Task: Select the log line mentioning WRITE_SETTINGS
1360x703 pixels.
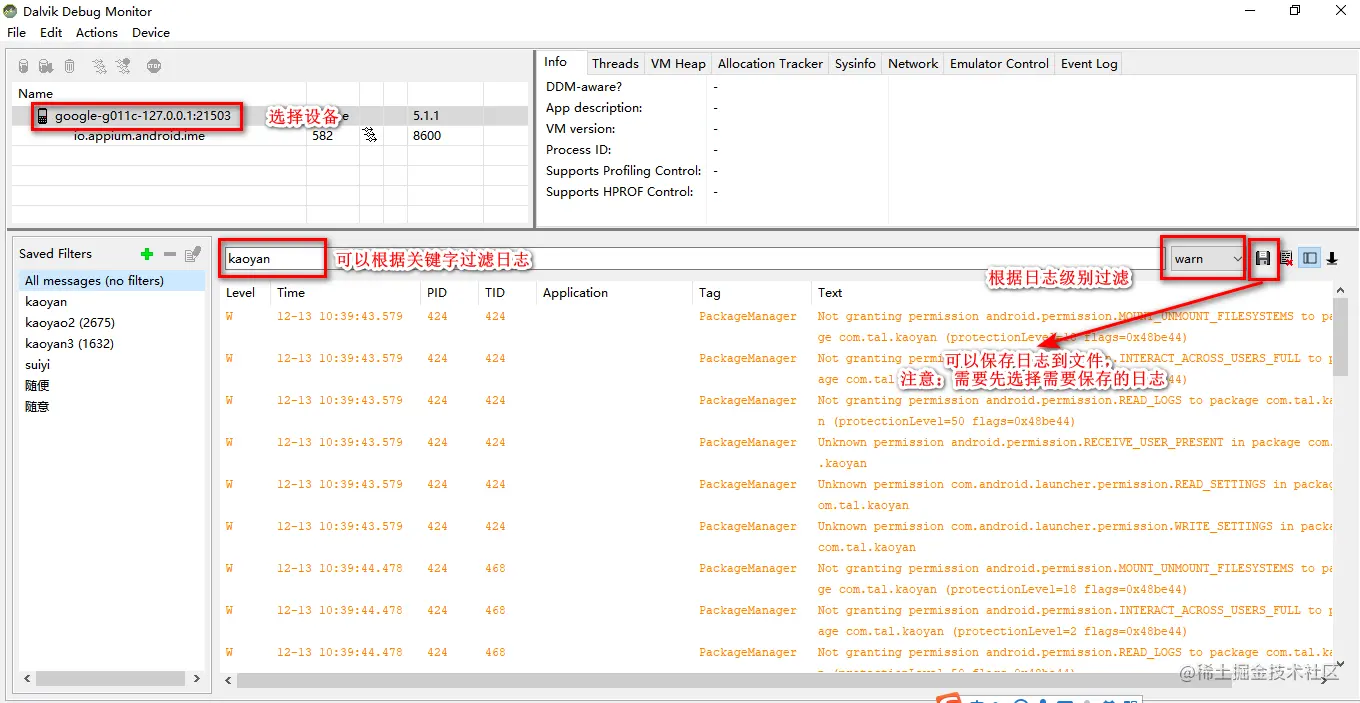Action: point(777,536)
